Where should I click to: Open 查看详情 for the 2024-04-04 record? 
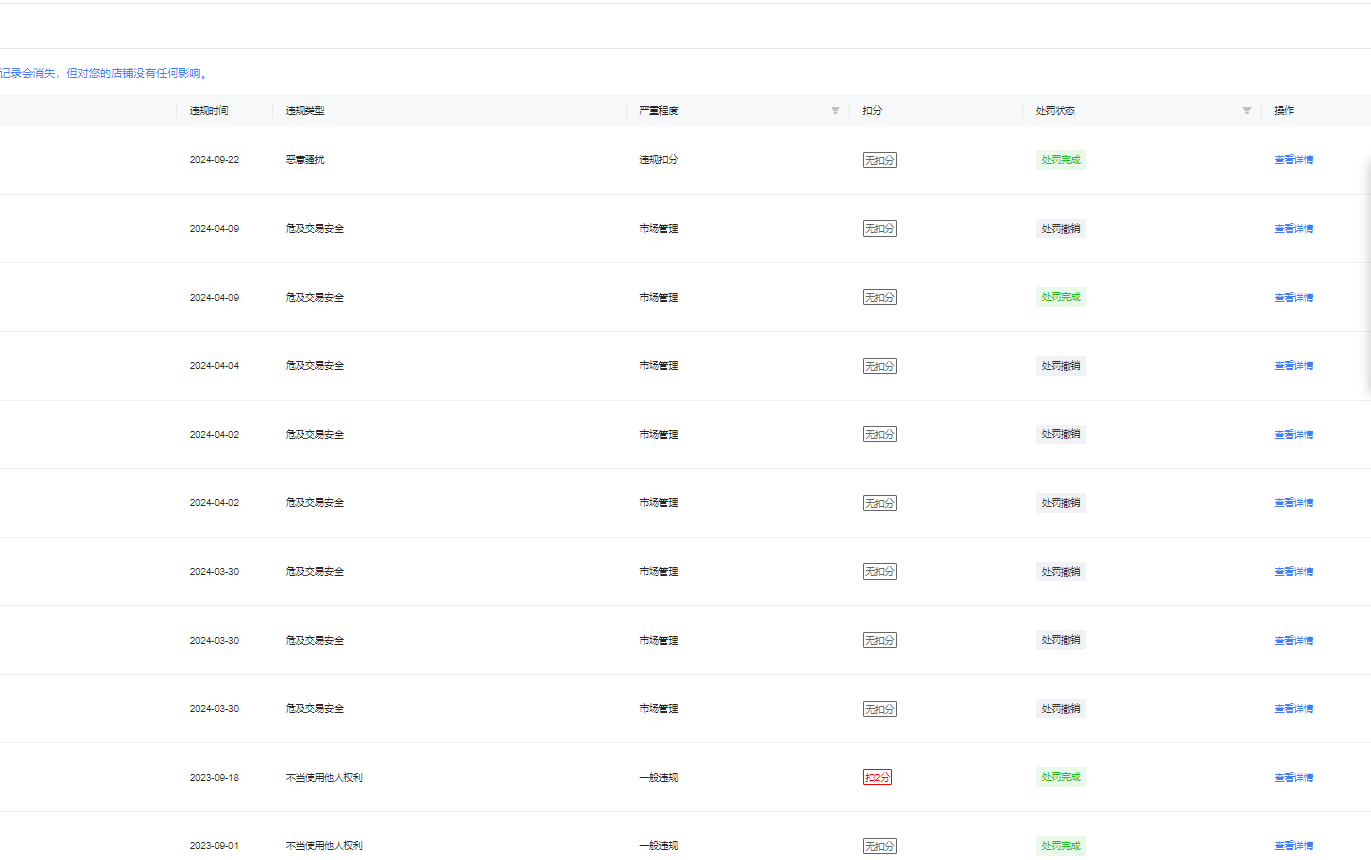tap(1293, 366)
